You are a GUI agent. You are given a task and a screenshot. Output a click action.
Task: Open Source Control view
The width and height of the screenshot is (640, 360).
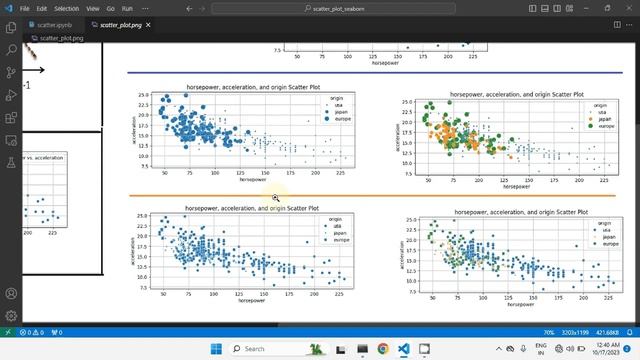(11, 73)
